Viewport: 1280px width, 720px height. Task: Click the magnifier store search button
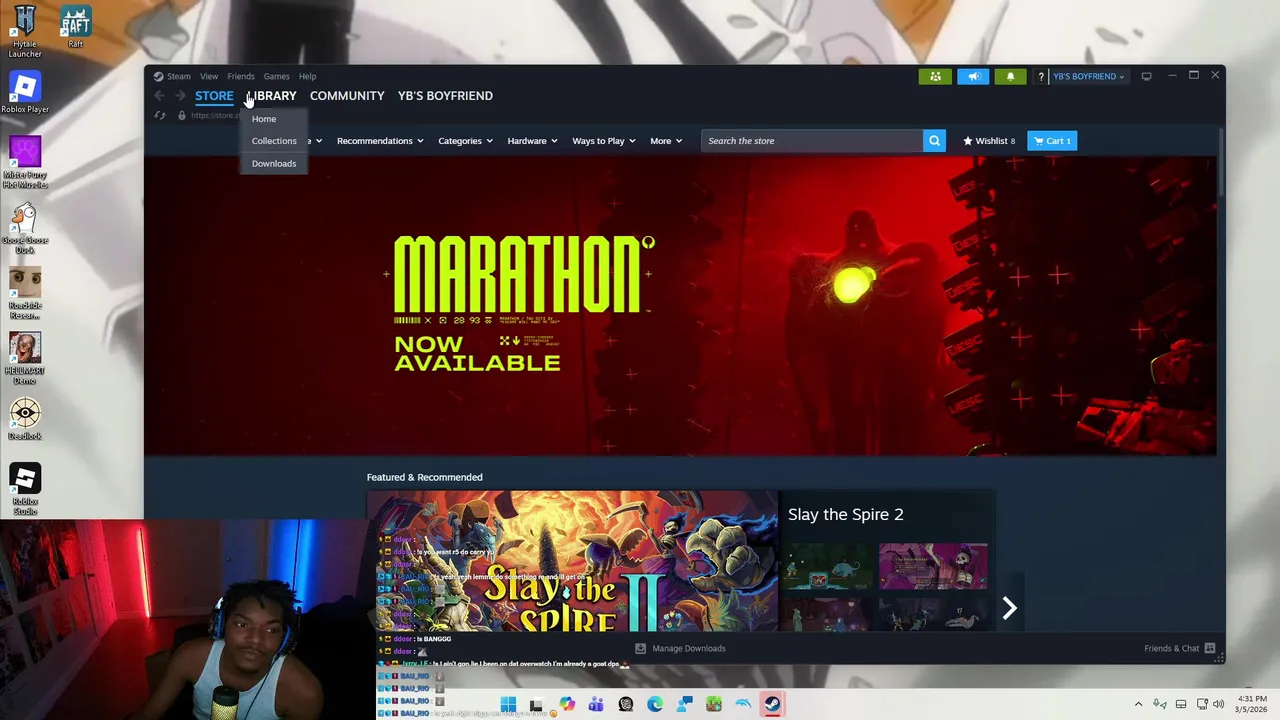pos(934,141)
